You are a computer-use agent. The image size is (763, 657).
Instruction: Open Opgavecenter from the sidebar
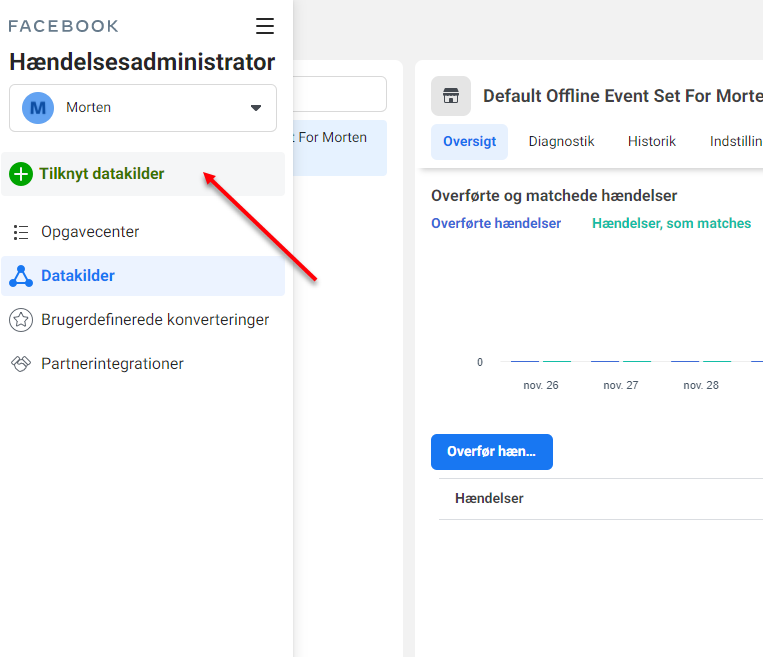143,232
